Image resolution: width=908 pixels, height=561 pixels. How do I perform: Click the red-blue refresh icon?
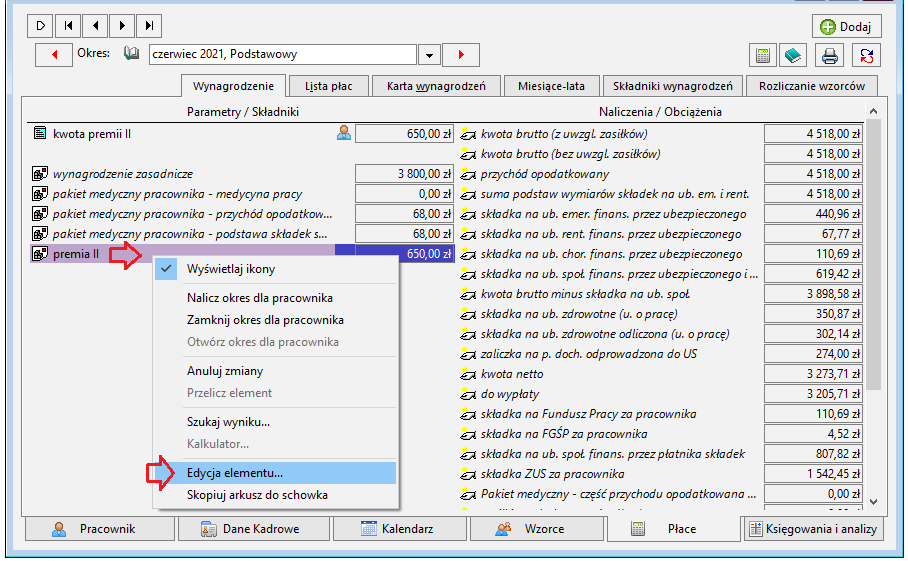click(867, 56)
